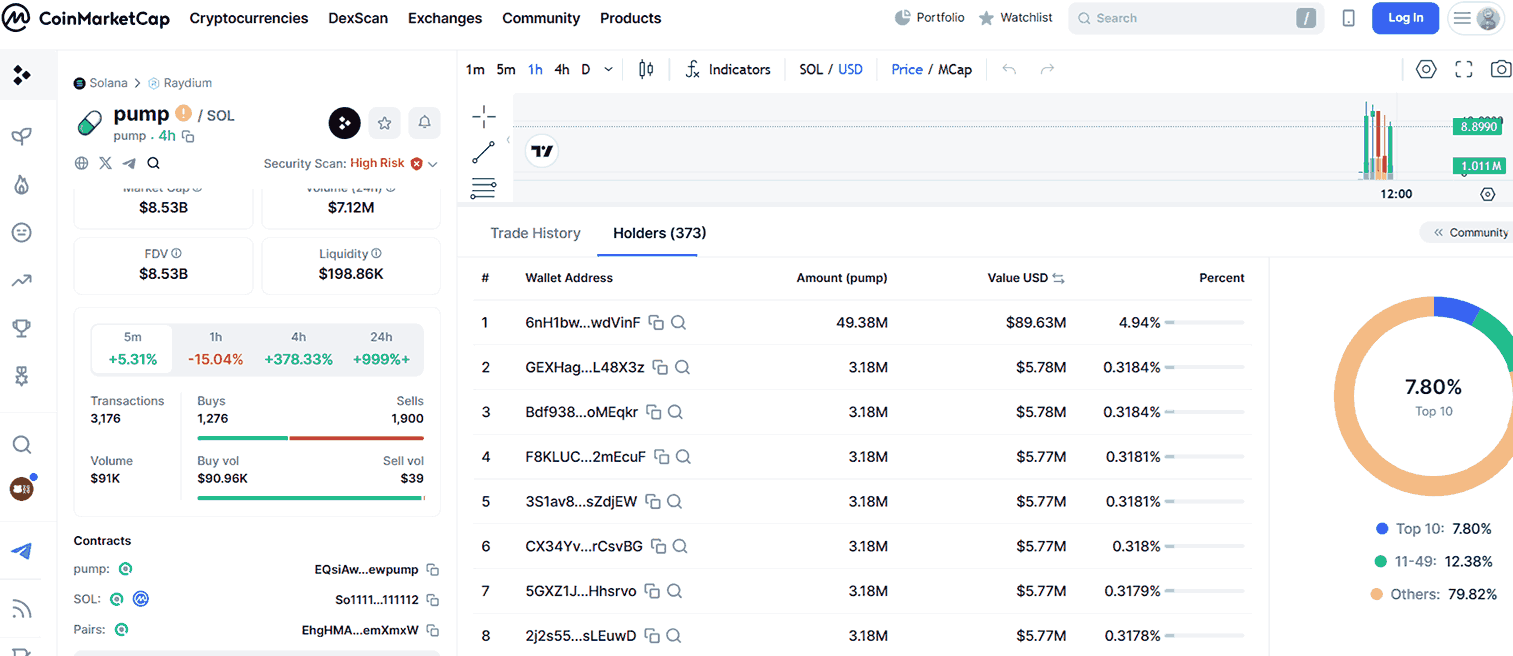
Task: Open the chart interval dropdown chevron
Action: tap(608, 69)
